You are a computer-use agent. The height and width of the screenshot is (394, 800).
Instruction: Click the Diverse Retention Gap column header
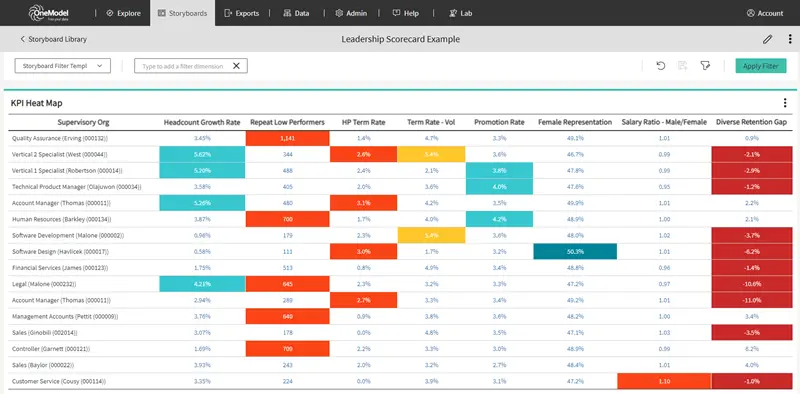click(752, 122)
